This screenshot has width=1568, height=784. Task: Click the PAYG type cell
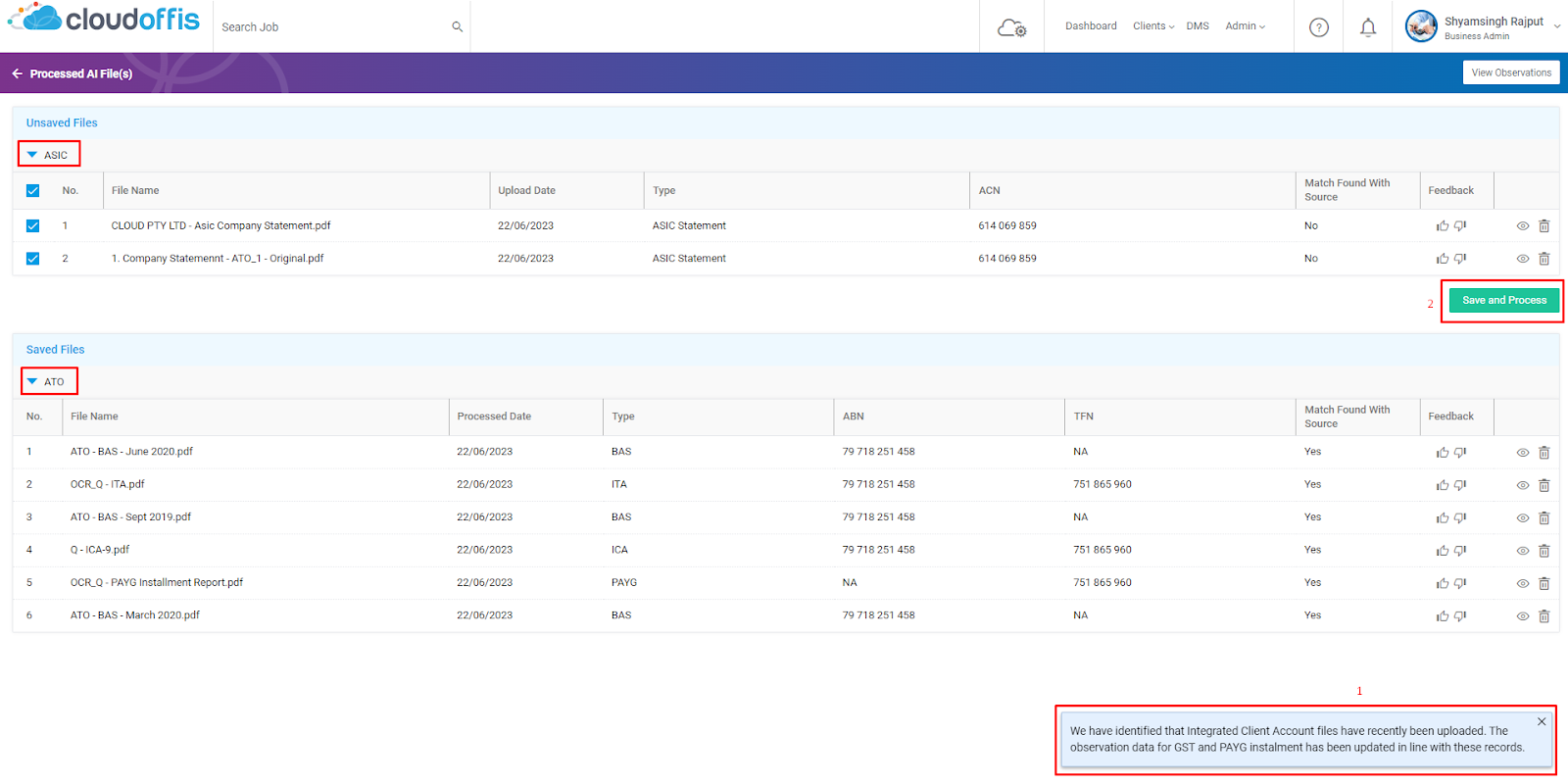click(x=624, y=583)
